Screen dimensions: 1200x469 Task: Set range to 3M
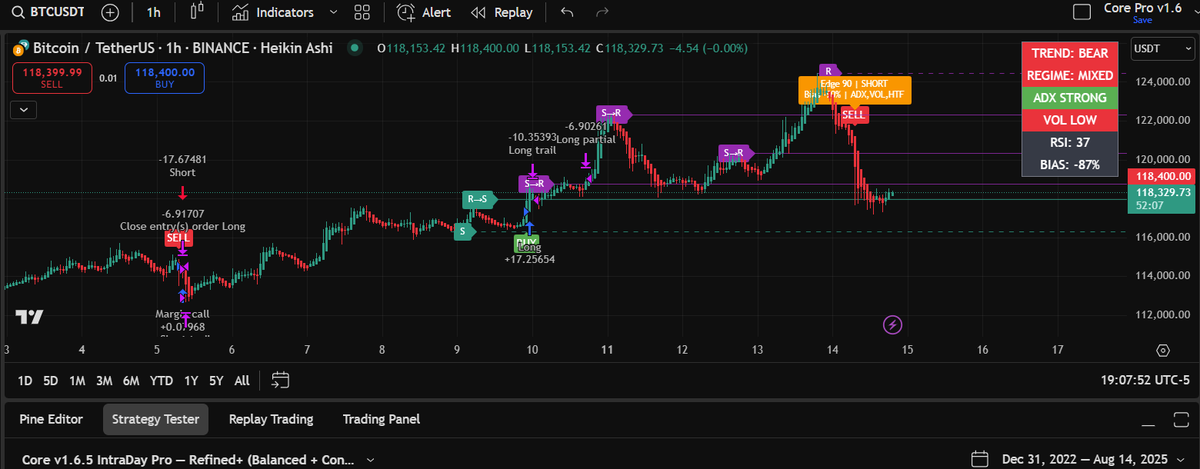click(x=104, y=380)
